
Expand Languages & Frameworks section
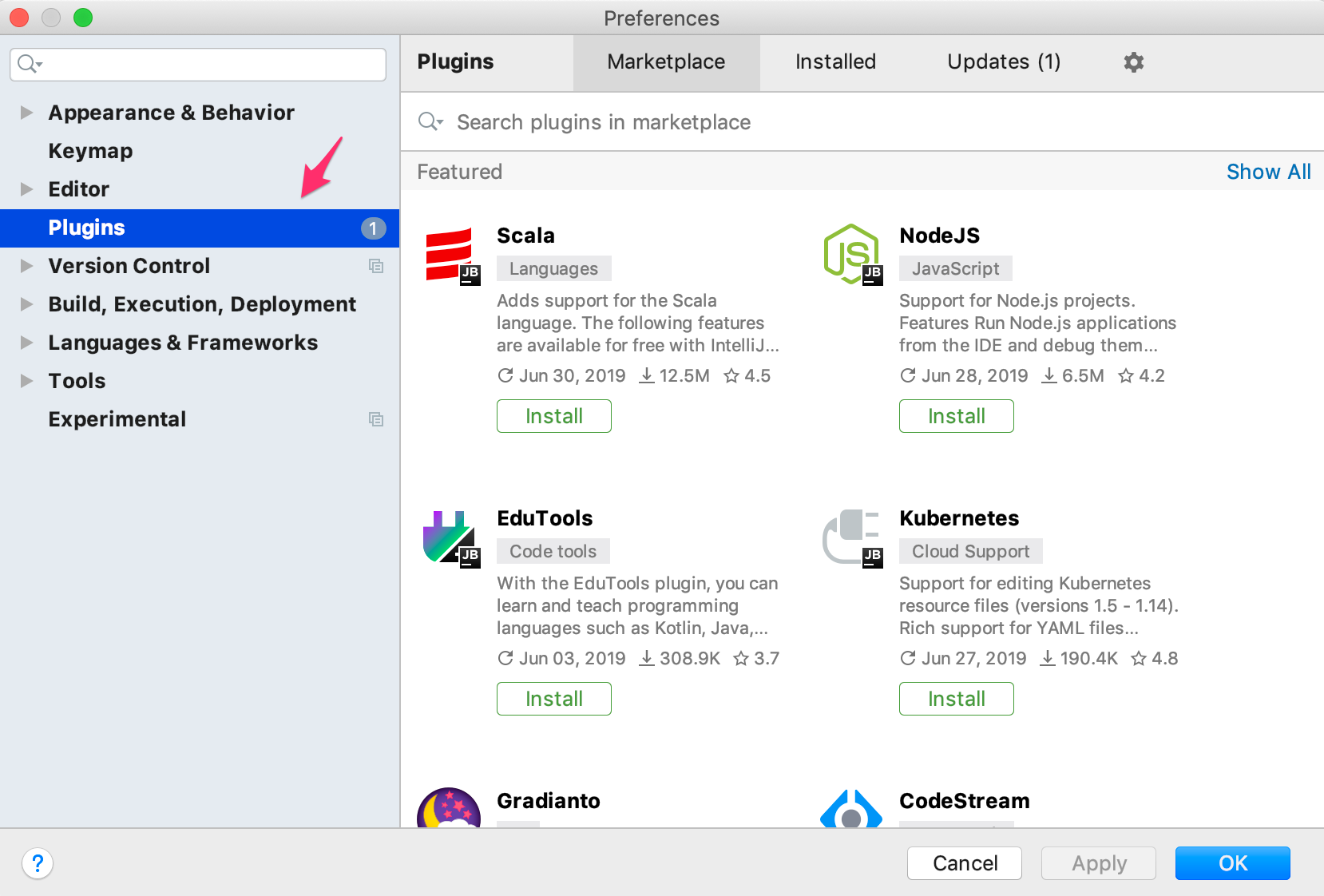pos(26,343)
